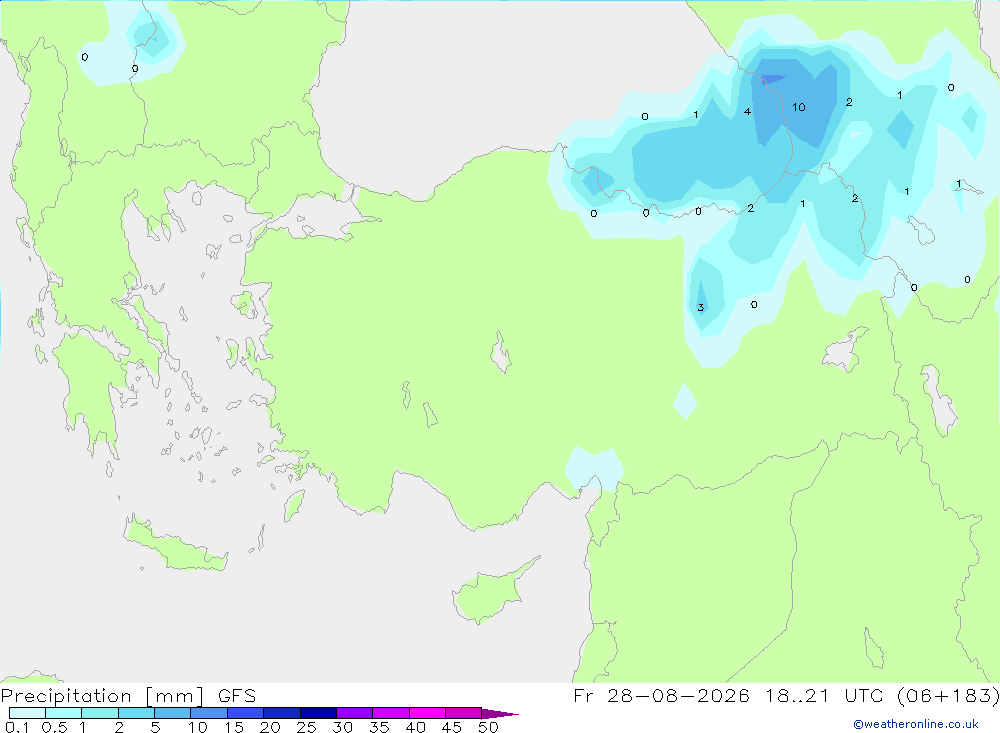Click the precipitation value 10 on the map
Screen dimensions: 1000x733
pos(798,107)
